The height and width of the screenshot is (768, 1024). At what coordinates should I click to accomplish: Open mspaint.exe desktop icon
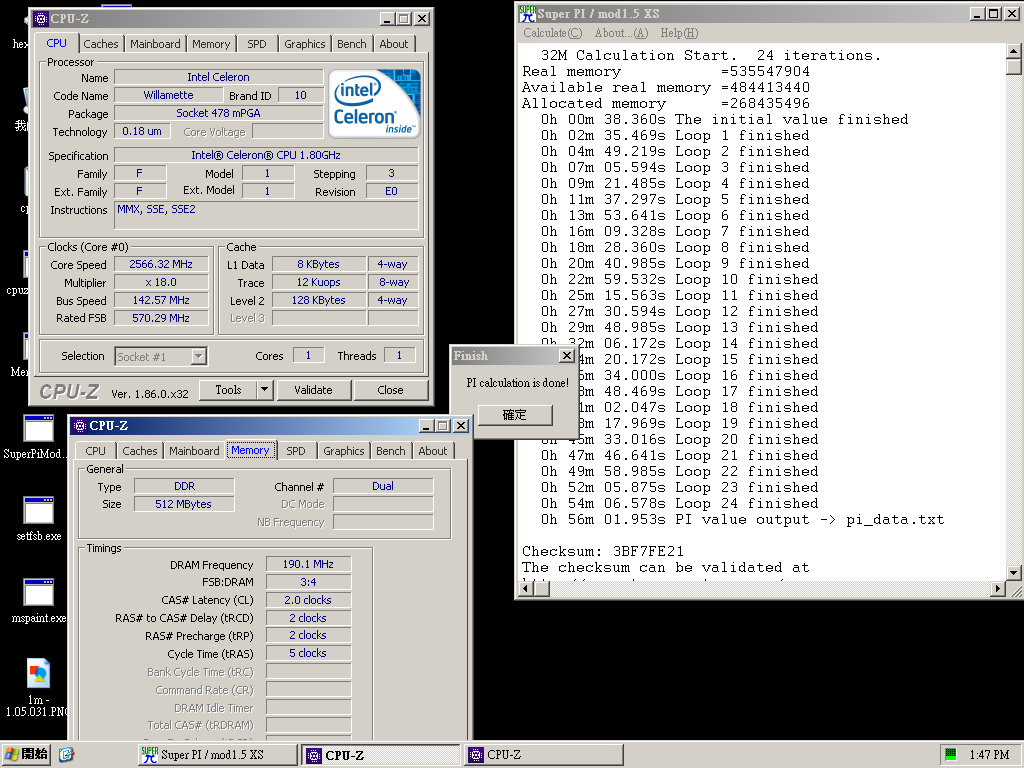[x=39, y=593]
